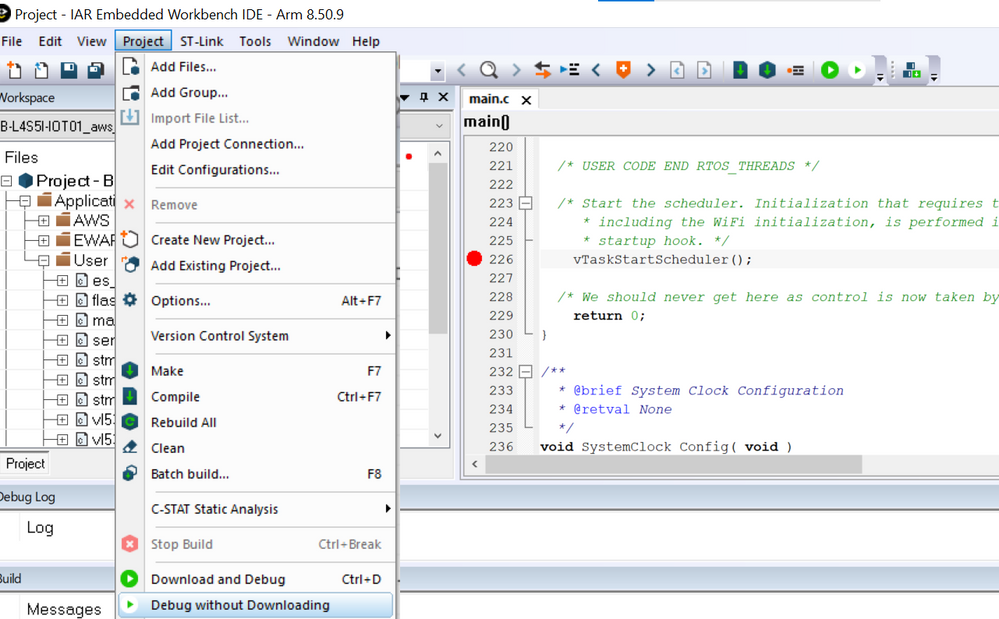Expand the flas file node
This screenshot has height=619, width=999.
pyautogui.click(x=62, y=300)
